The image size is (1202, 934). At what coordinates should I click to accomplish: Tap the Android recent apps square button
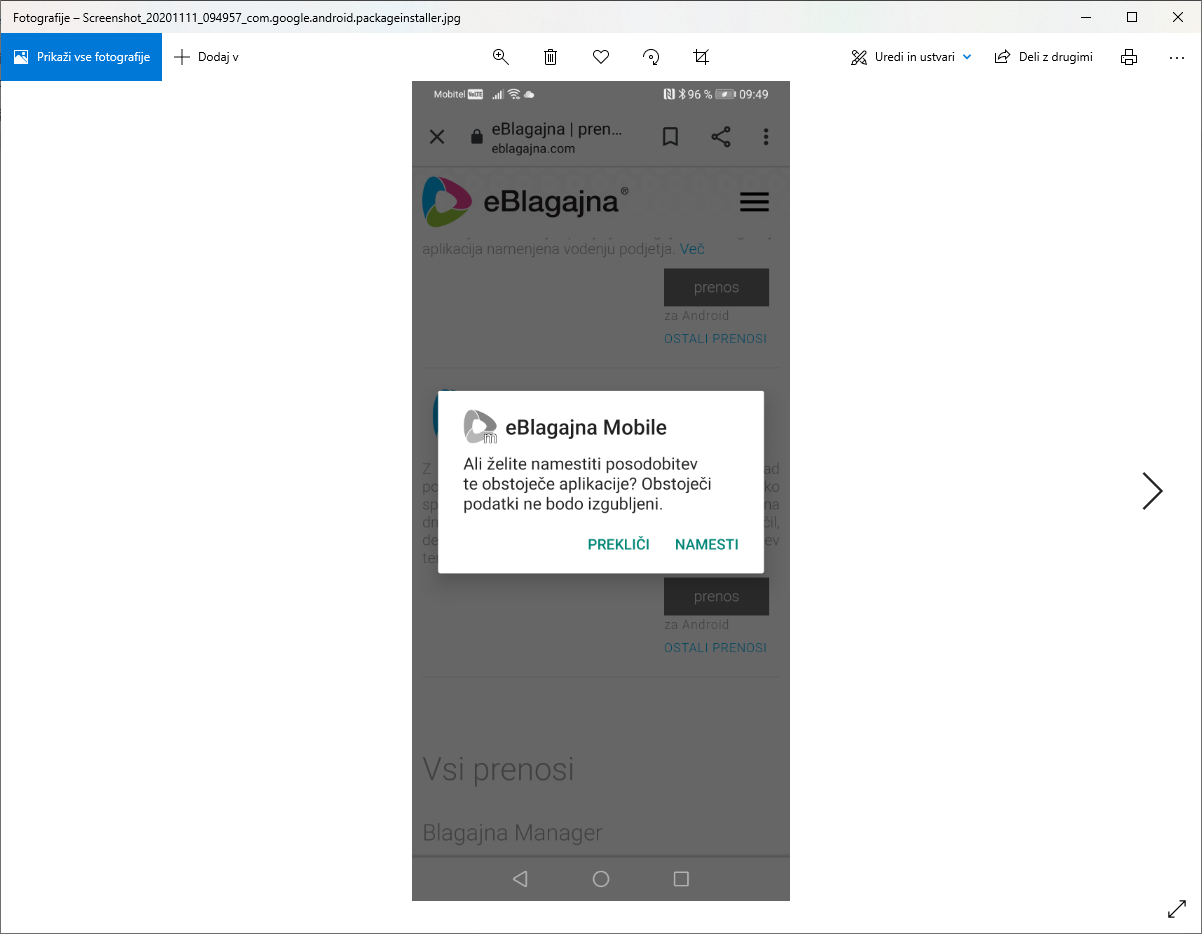(682, 879)
